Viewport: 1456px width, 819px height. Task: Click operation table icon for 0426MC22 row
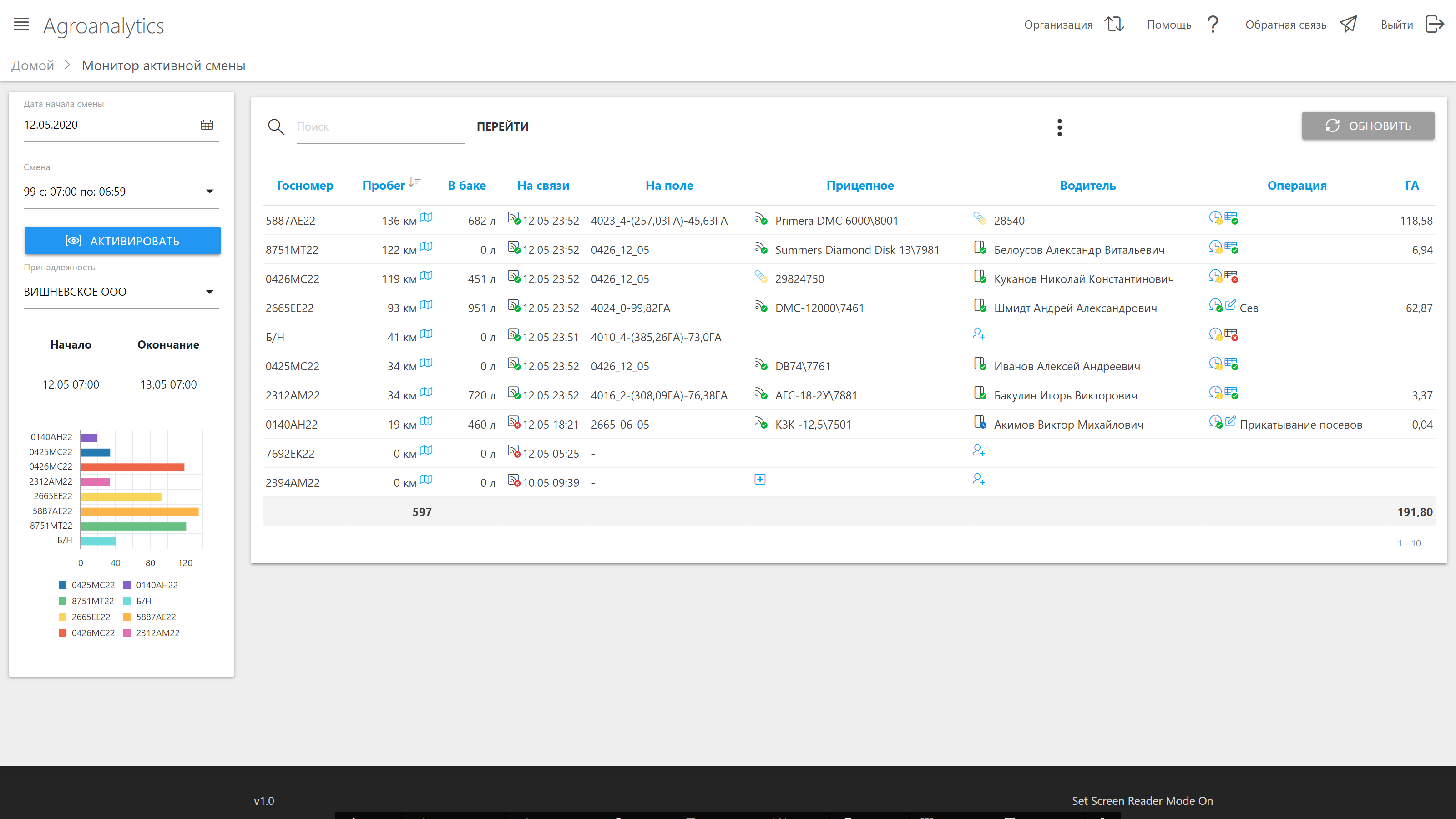tap(1231, 276)
